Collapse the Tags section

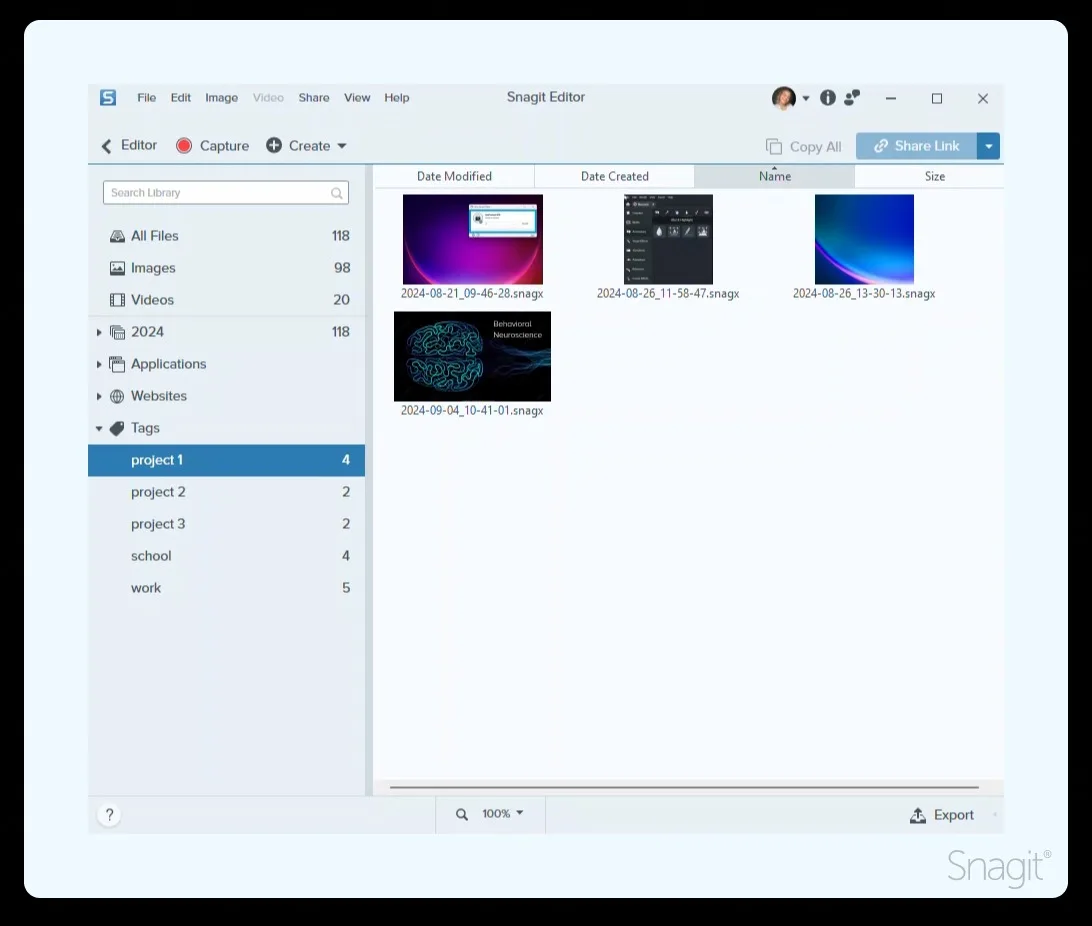pos(99,428)
